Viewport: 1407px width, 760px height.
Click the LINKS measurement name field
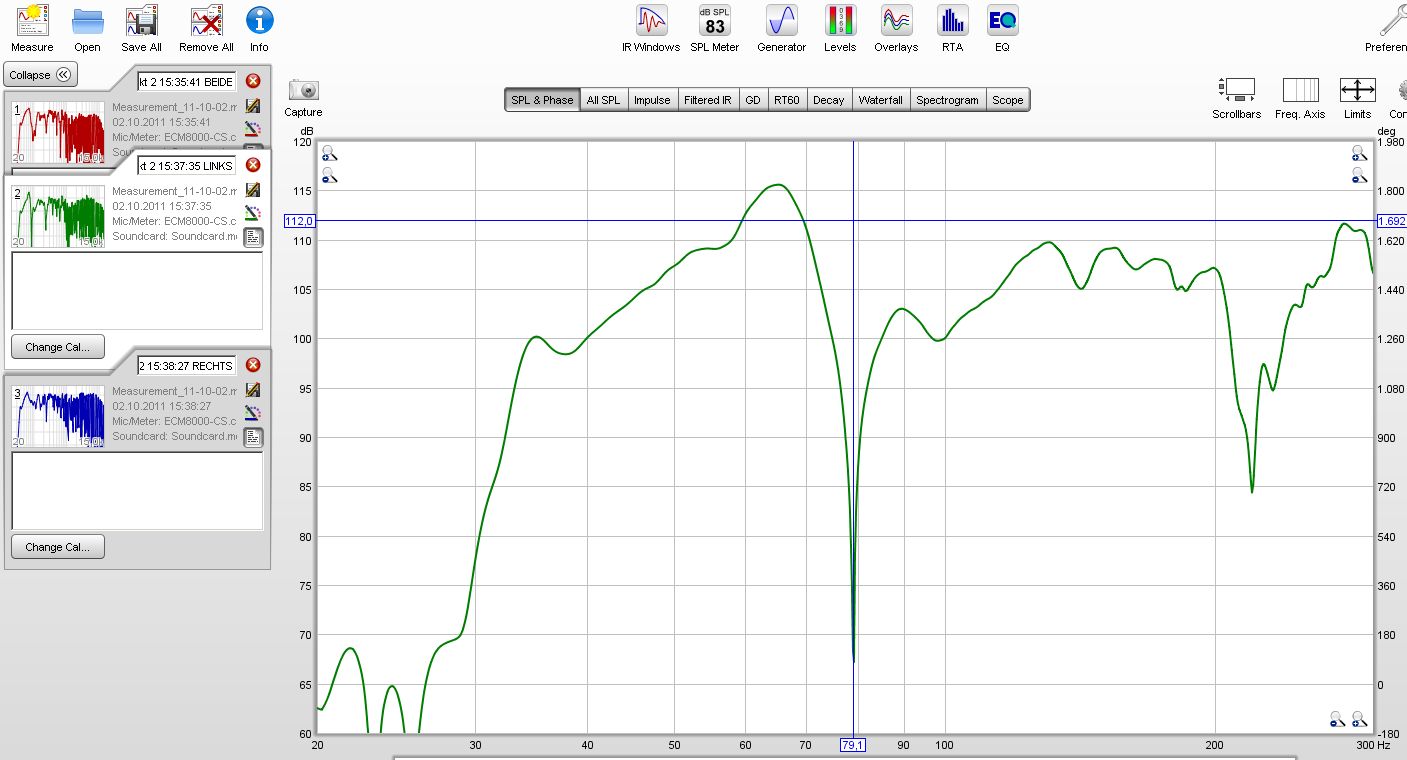(186, 165)
